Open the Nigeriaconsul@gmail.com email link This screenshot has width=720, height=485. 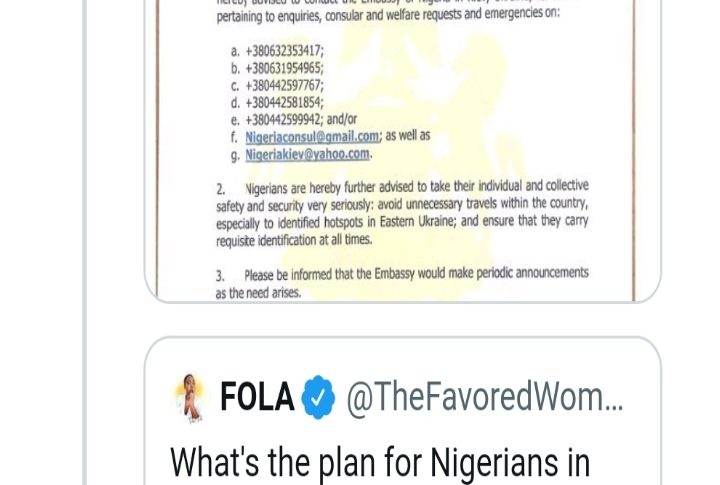coord(312,136)
